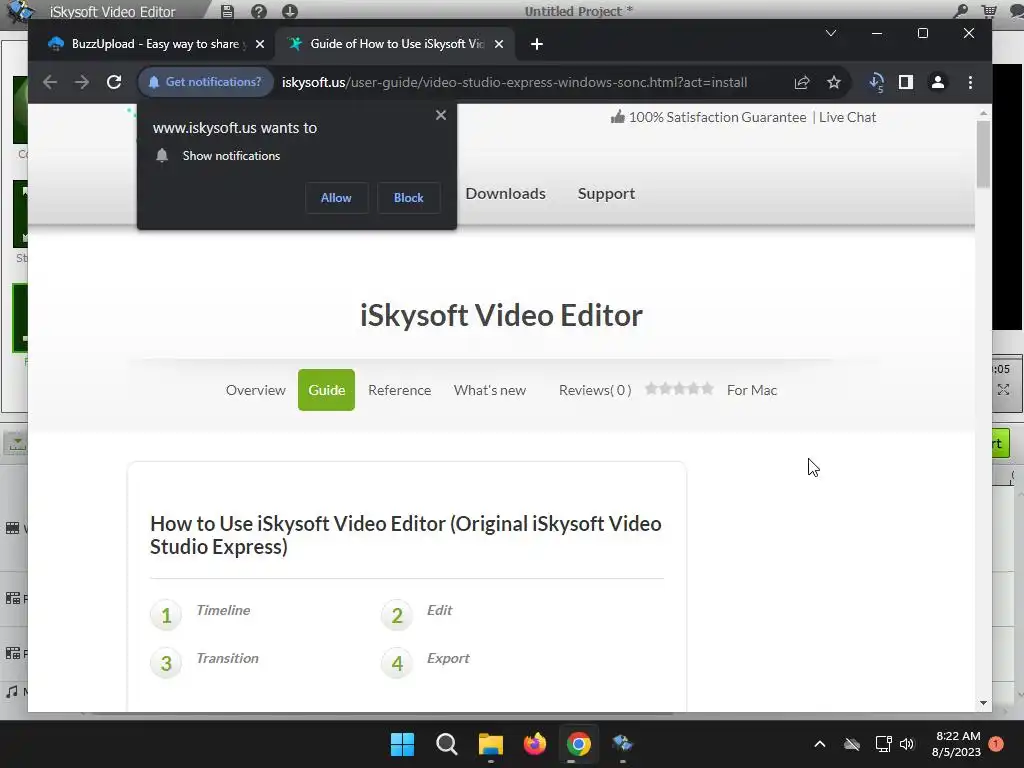The height and width of the screenshot is (768, 1024).
Task: Open Windows Start menu
Action: pyautogui.click(x=402, y=744)
